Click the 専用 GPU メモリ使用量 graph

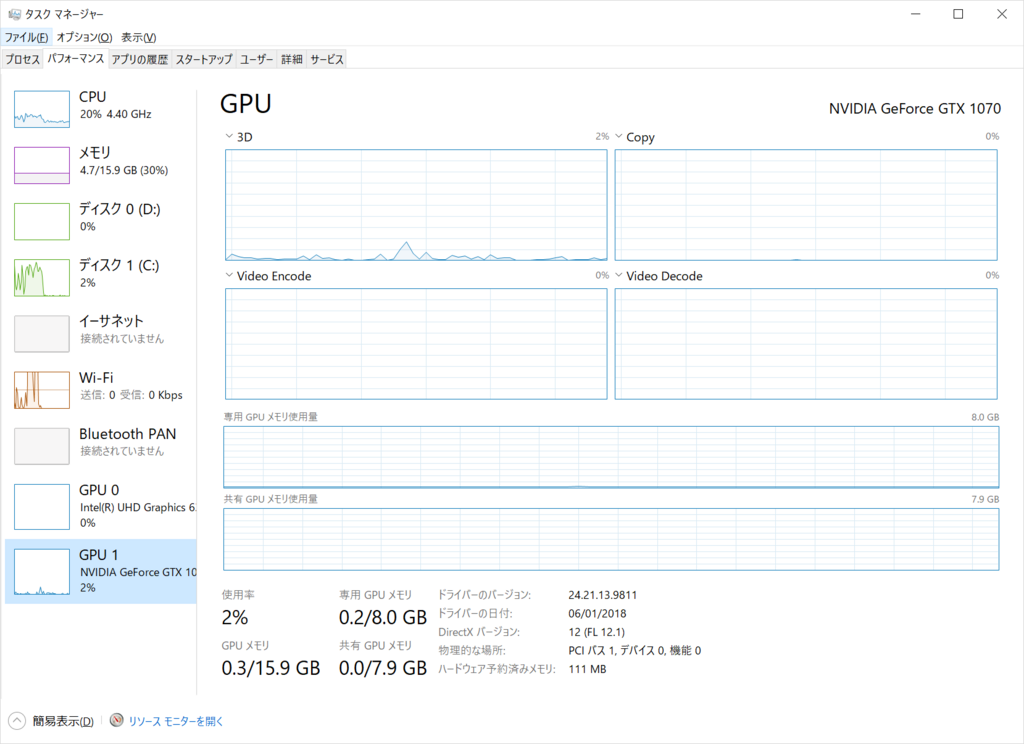[x=611, y=457]
